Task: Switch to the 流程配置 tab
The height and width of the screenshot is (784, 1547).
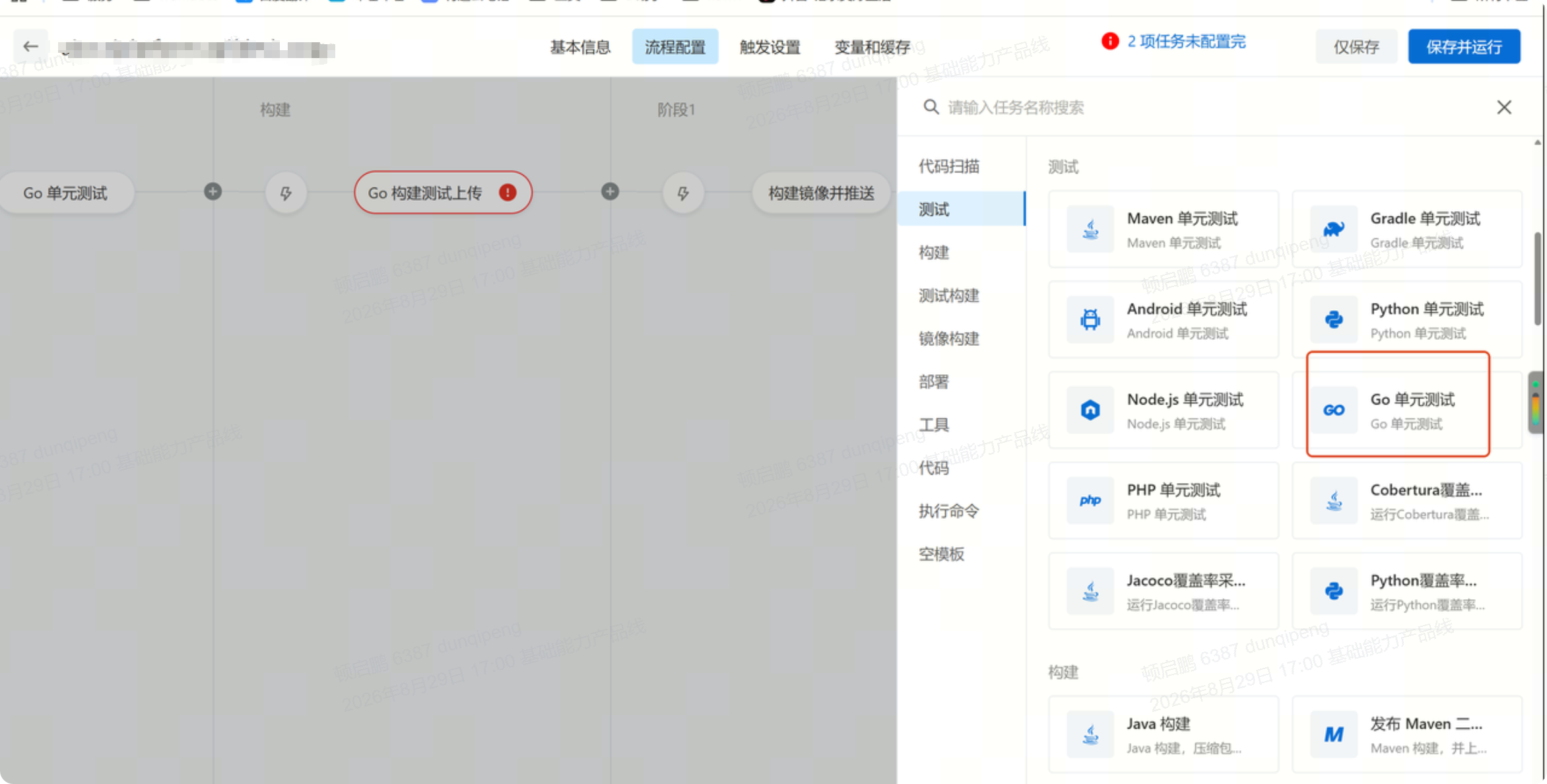Action: pyautogui.click(x=675, y=47)
